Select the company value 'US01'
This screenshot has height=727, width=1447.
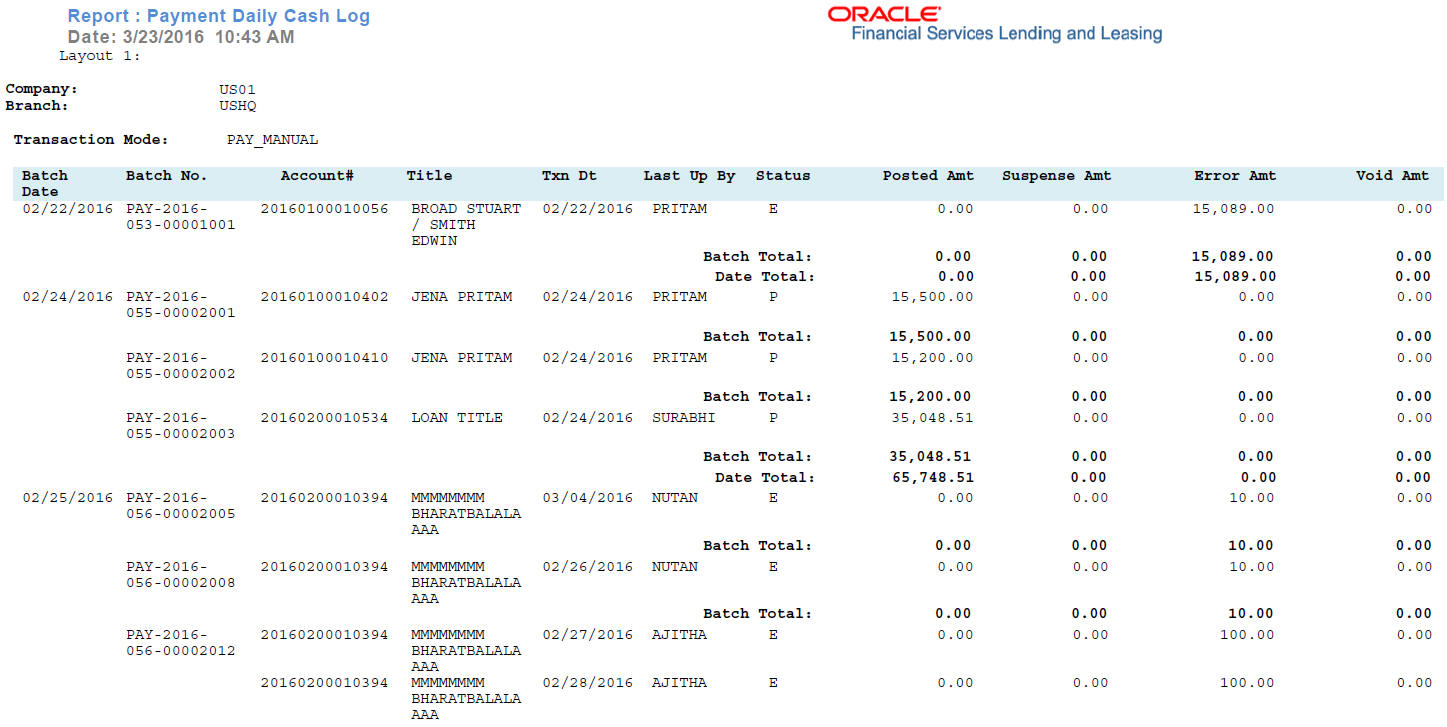(x=238, y=89)
